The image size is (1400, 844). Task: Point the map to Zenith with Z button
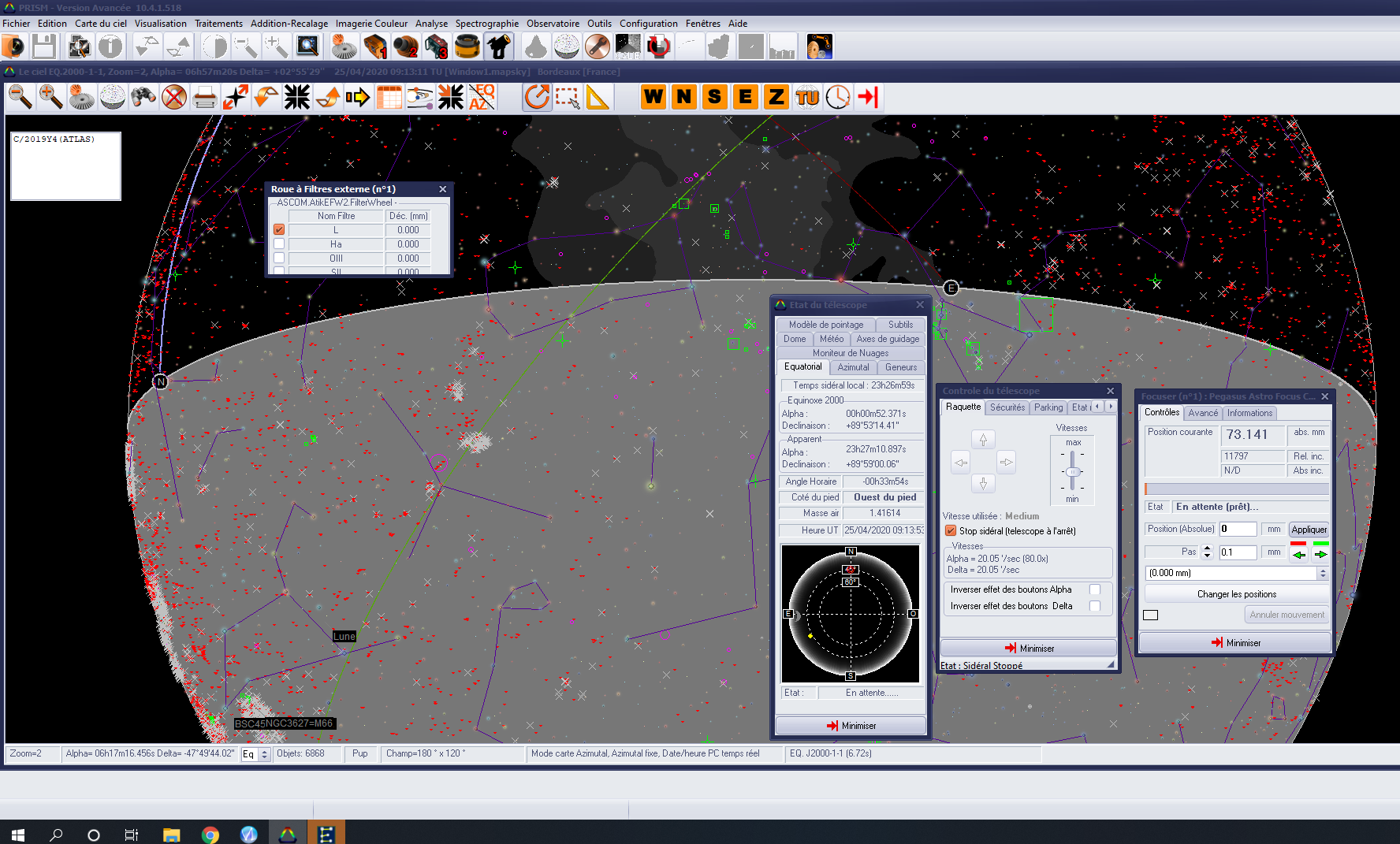click(776, 97)
